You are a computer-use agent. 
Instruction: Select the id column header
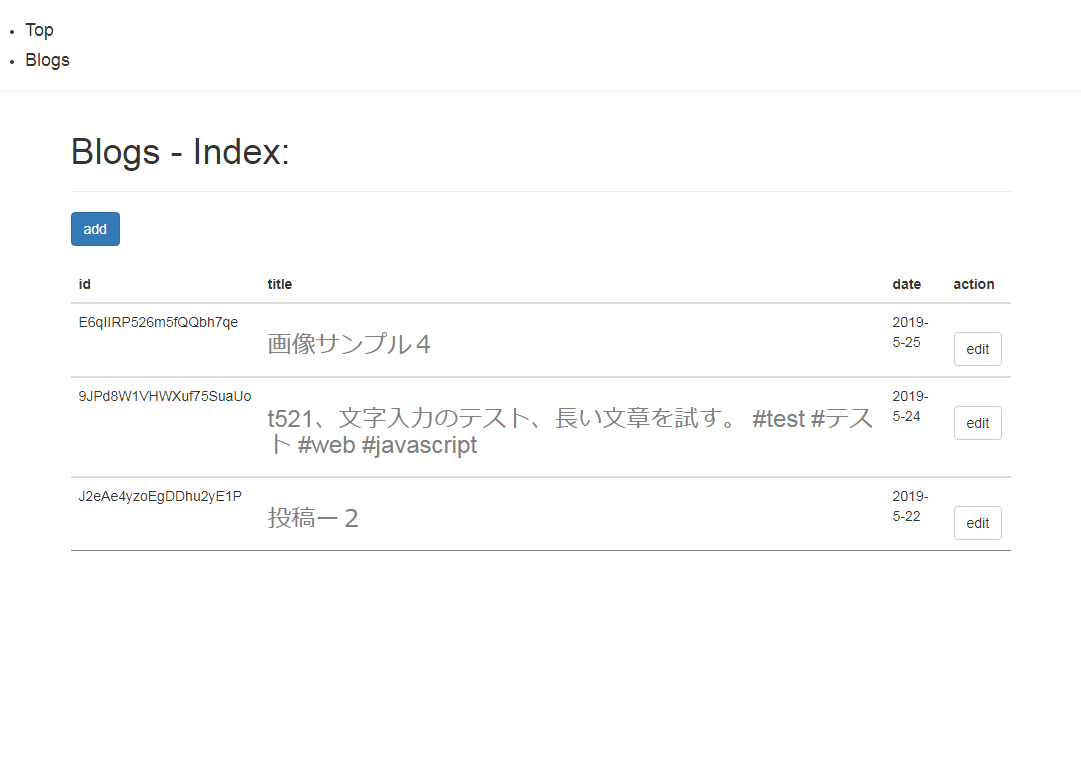(x=84, y=284)
